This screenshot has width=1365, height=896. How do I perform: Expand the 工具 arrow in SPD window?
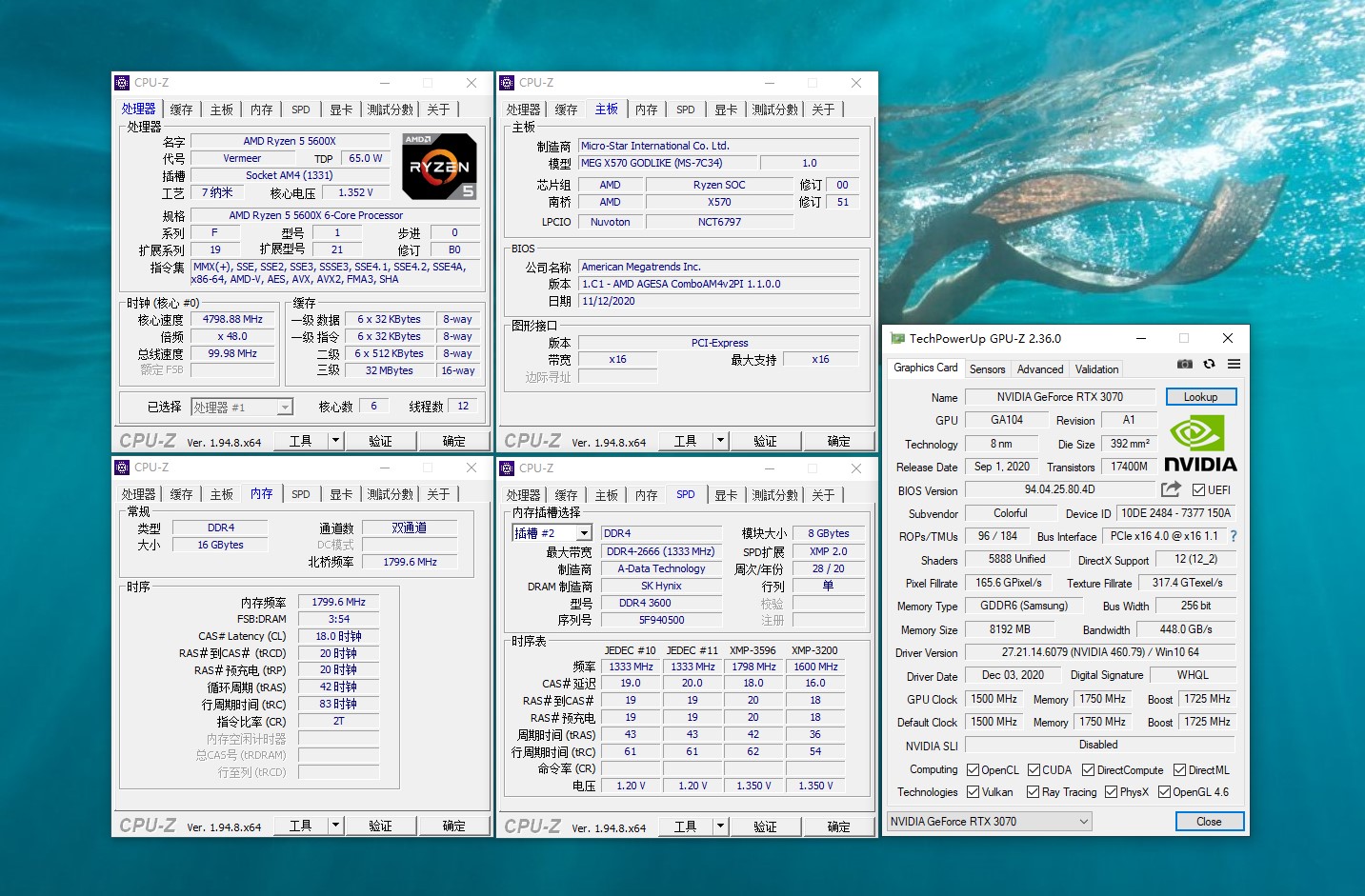pos(720,826)
